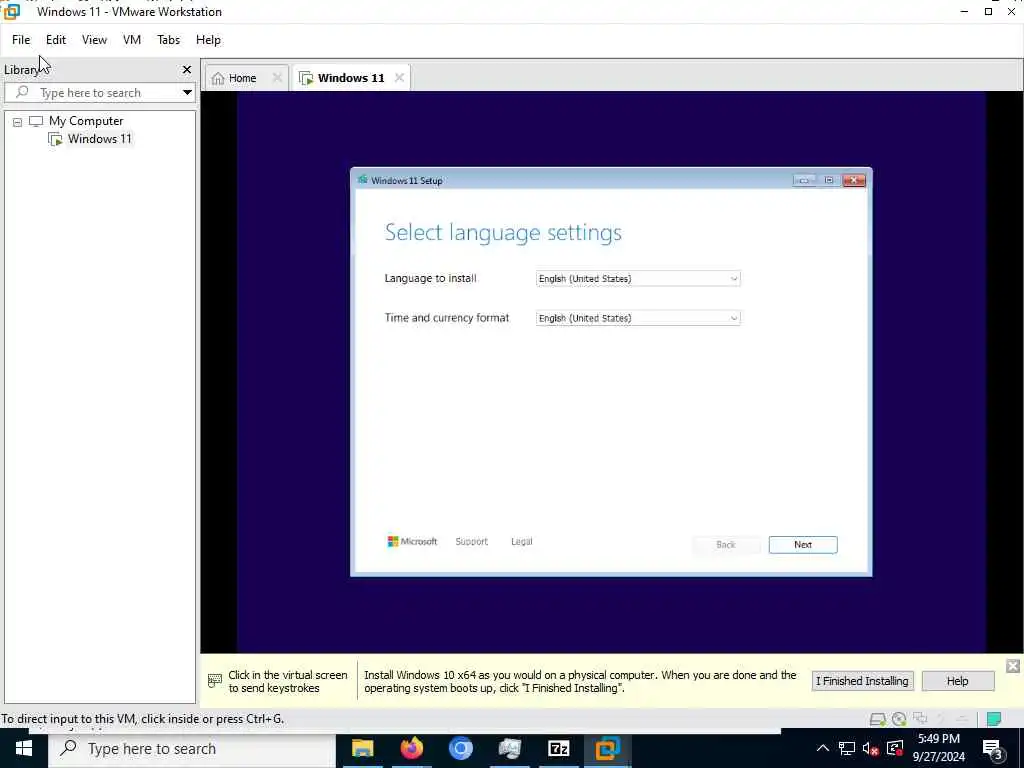
Task: Open the Legal link in Setup
Action: tap(522, 541)
